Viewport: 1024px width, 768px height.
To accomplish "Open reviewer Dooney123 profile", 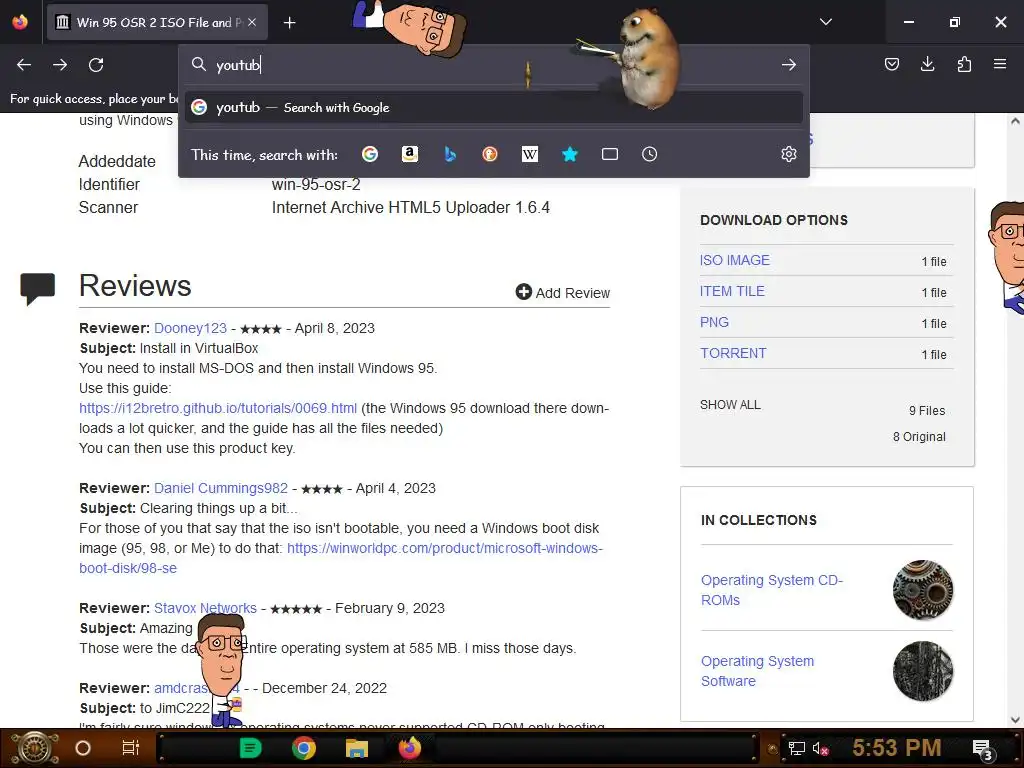I will (190, 328).
